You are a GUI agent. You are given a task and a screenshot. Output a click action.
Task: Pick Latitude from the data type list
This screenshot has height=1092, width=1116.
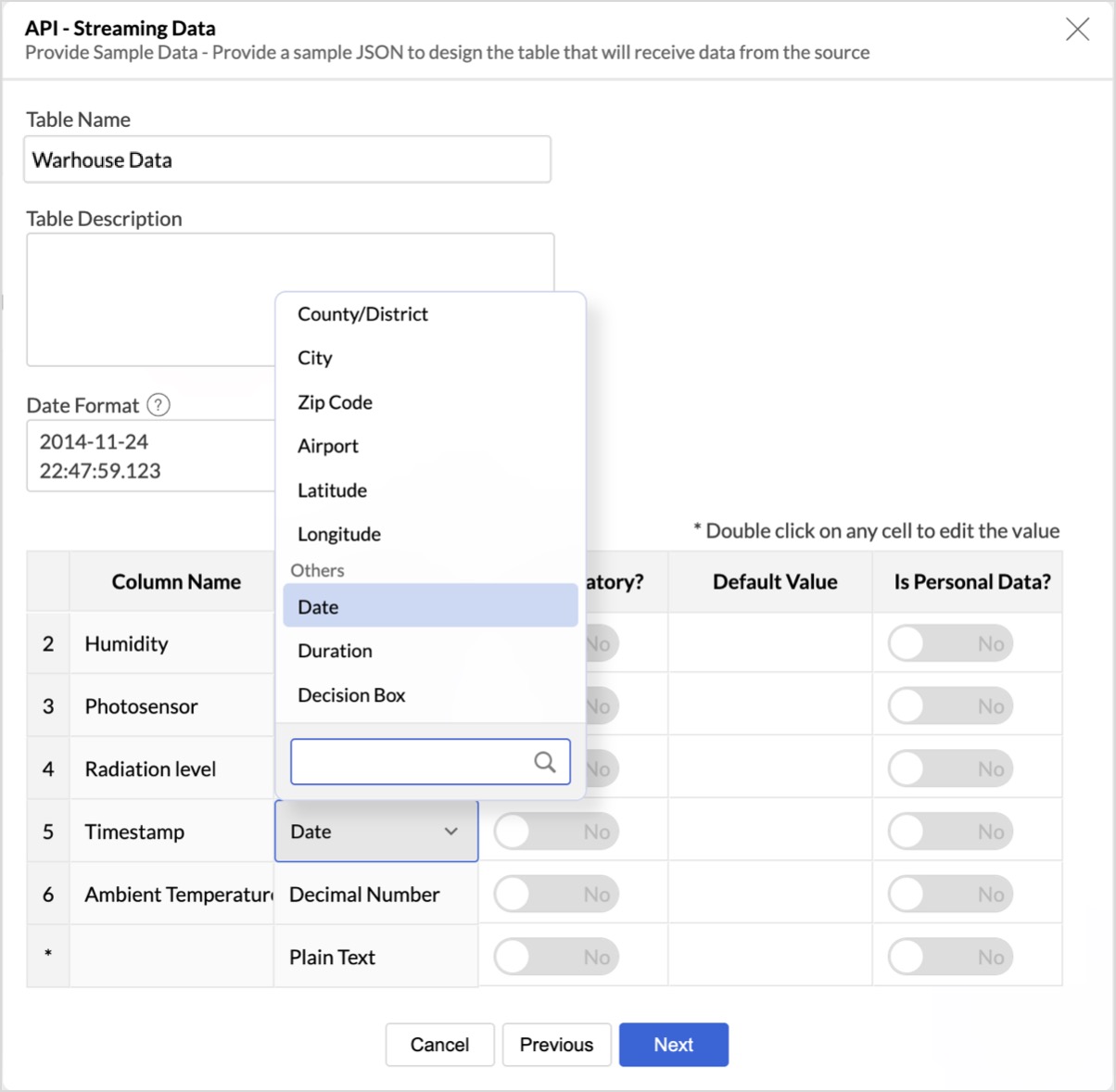tap(333, 490)
